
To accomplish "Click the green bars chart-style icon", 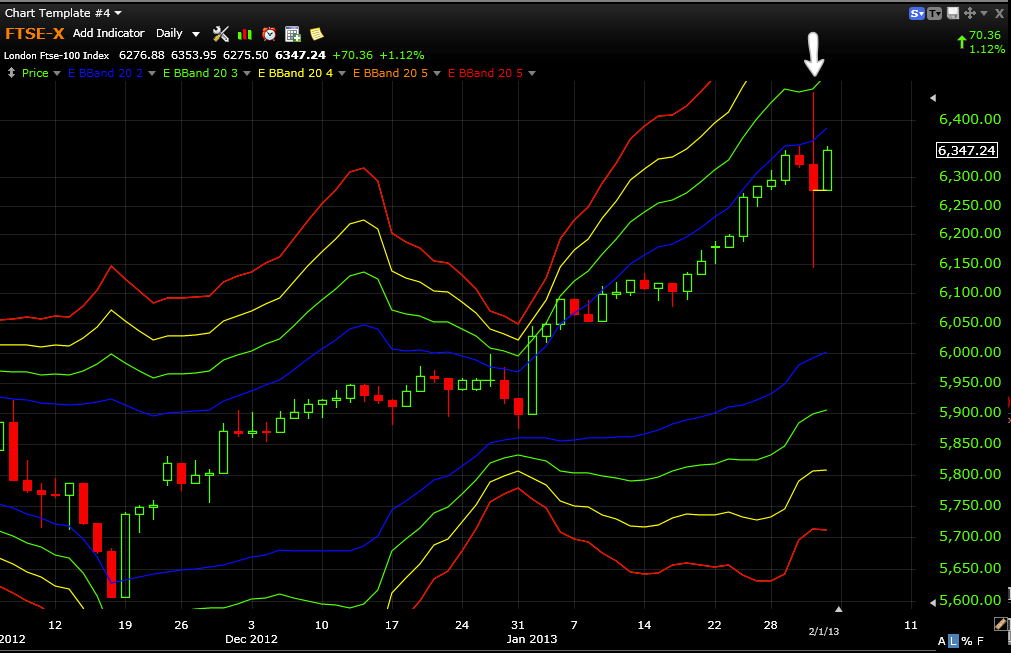I will click(245, 34).
